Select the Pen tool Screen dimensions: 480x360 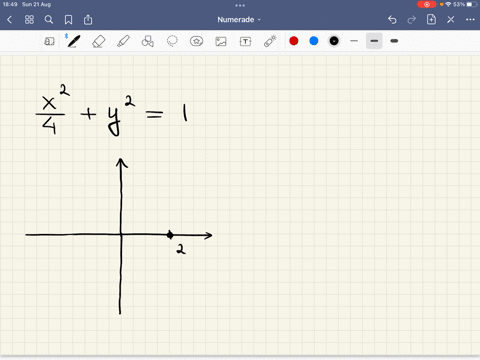(x=74, y=41)
